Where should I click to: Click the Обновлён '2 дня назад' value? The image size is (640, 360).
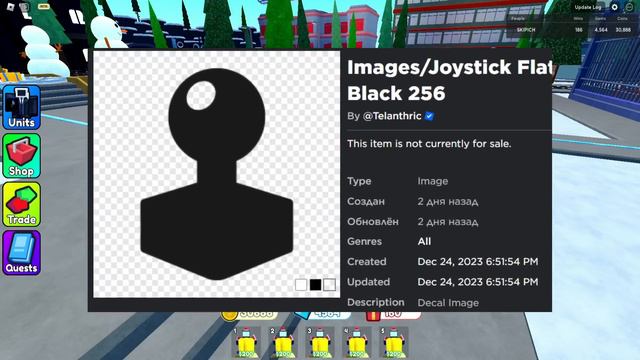[x=447, y=222]
